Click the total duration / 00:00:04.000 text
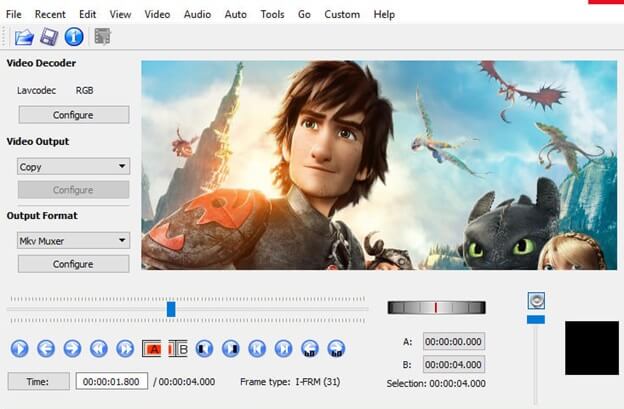Screen dimensions: 624x409 click(x=184, y=382)
